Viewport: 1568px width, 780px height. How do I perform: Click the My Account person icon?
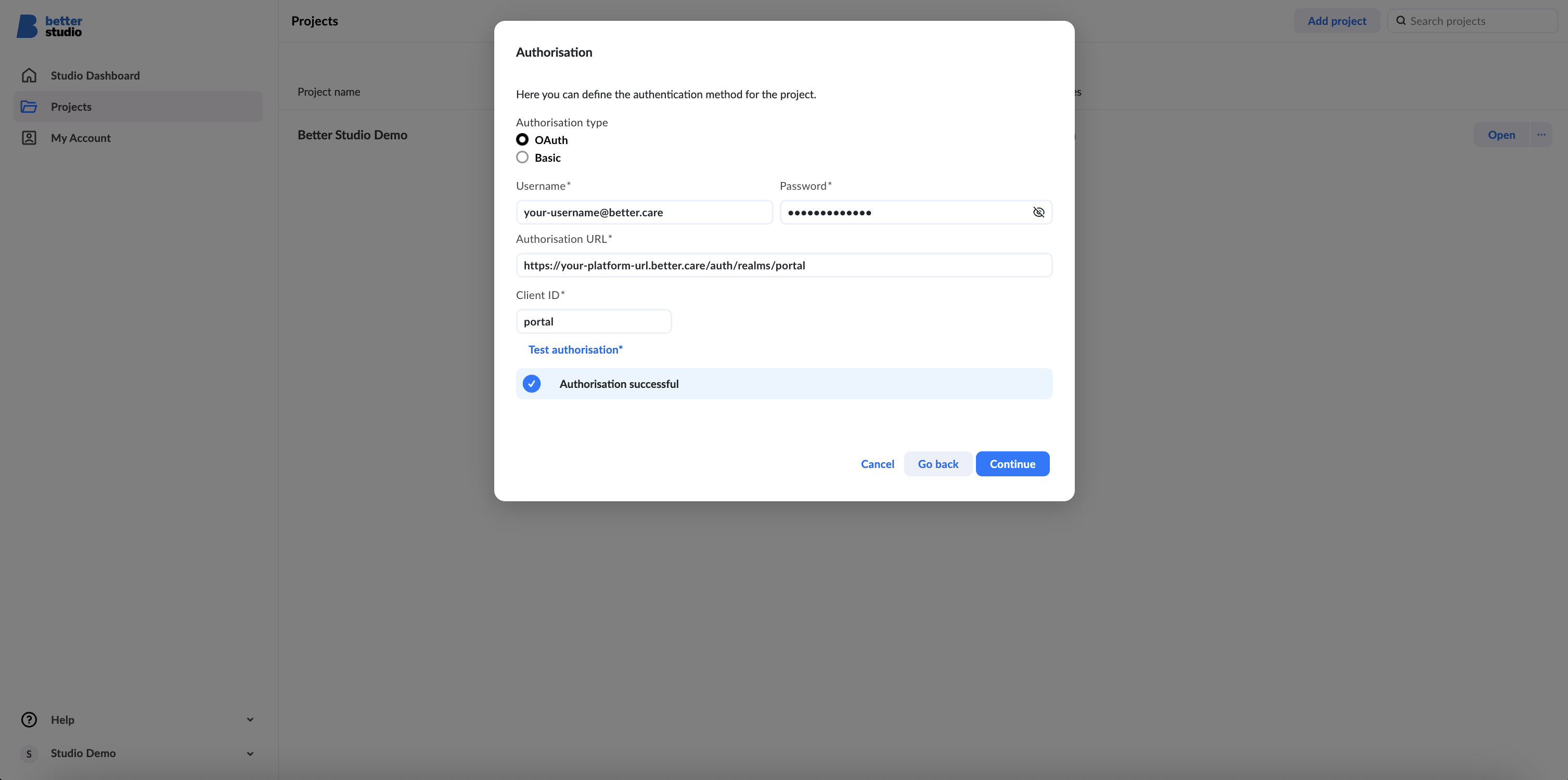click(x=29, y=137)
